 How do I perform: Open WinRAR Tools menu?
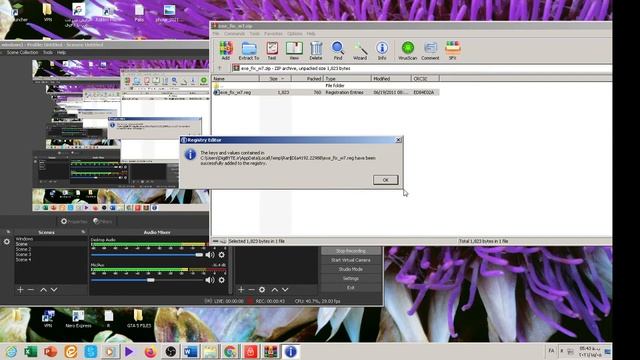[255, 33]
